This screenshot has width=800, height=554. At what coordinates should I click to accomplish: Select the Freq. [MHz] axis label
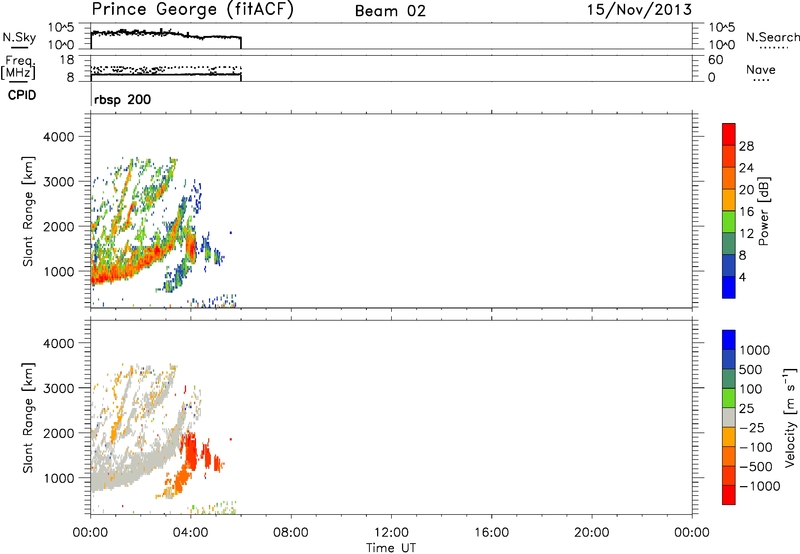click(x=18, y=68)
